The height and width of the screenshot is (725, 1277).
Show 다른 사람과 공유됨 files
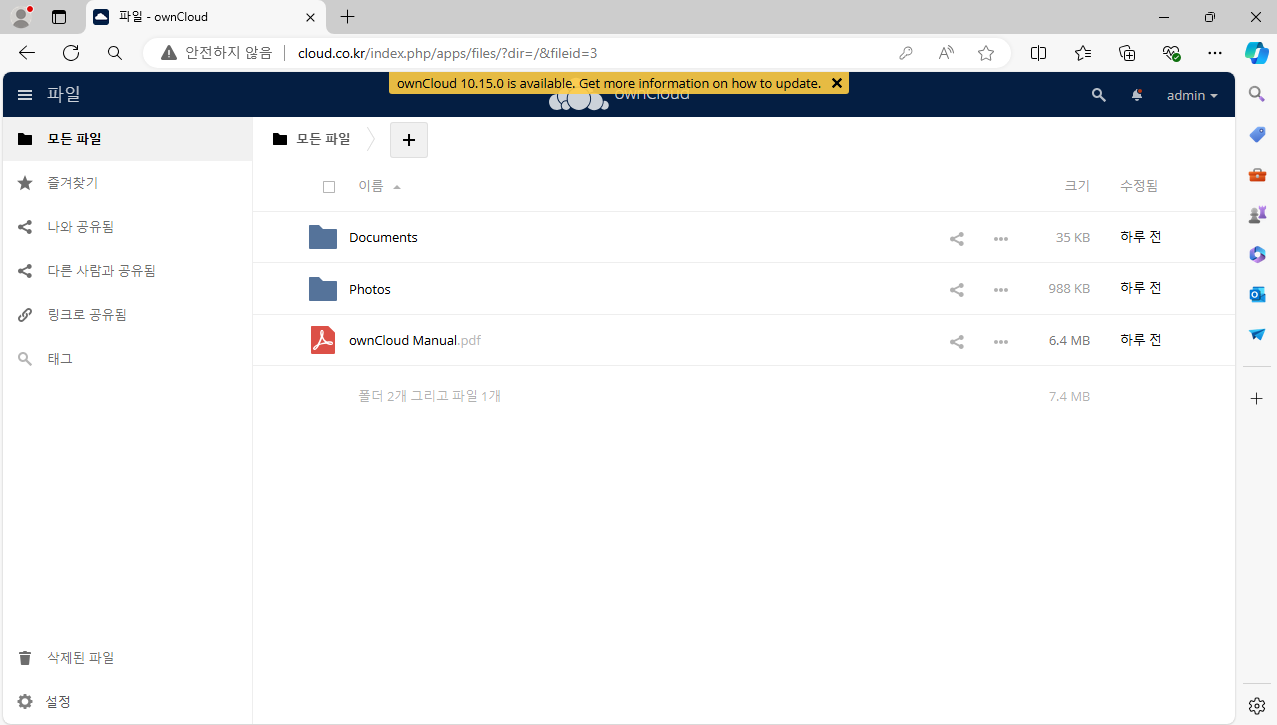[x=127, y=271]
